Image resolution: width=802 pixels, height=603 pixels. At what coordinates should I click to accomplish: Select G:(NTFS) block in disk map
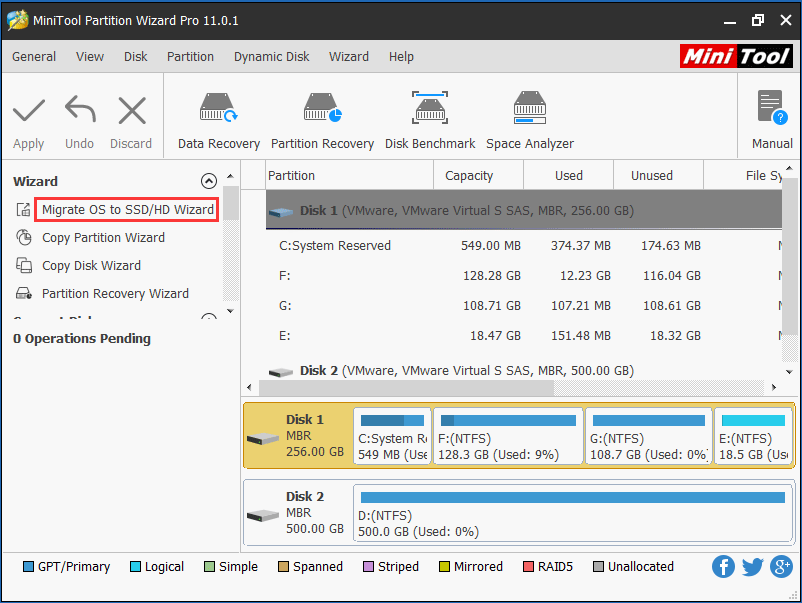(x=649, y=436)
